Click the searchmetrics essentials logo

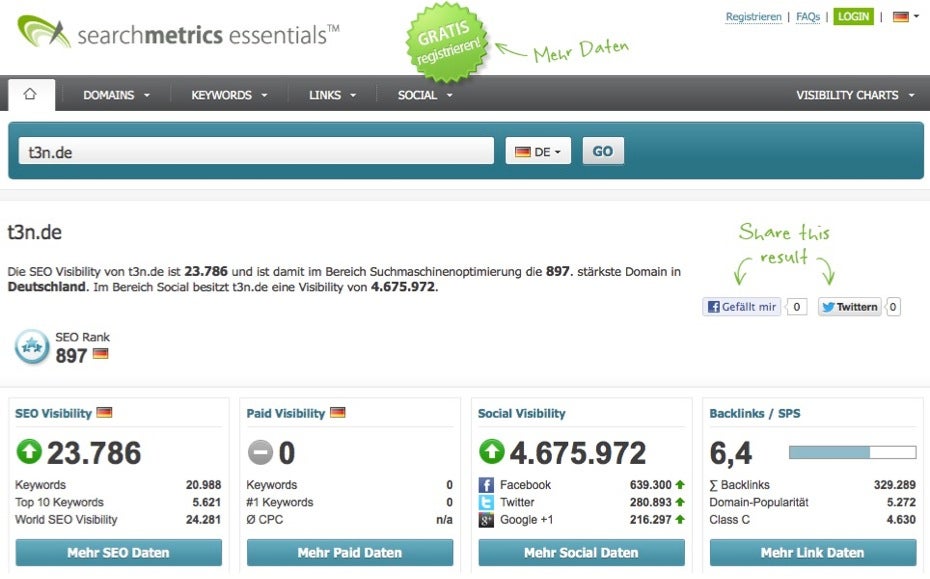point(178,33)
